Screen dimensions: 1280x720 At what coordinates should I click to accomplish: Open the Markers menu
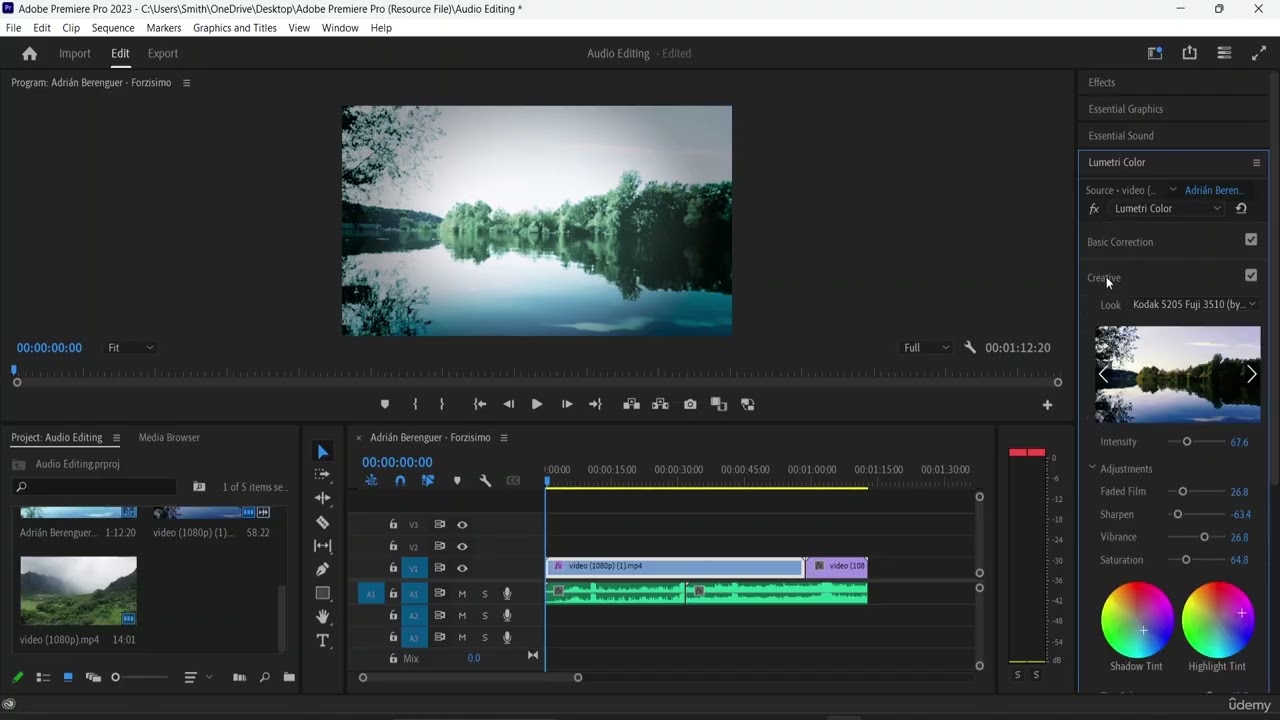coord(164,28)
